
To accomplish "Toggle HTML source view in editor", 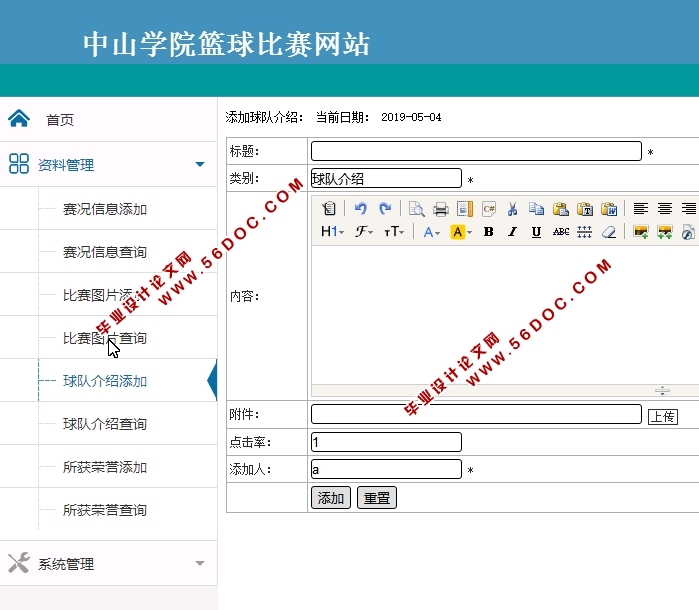I will [329, 208].
